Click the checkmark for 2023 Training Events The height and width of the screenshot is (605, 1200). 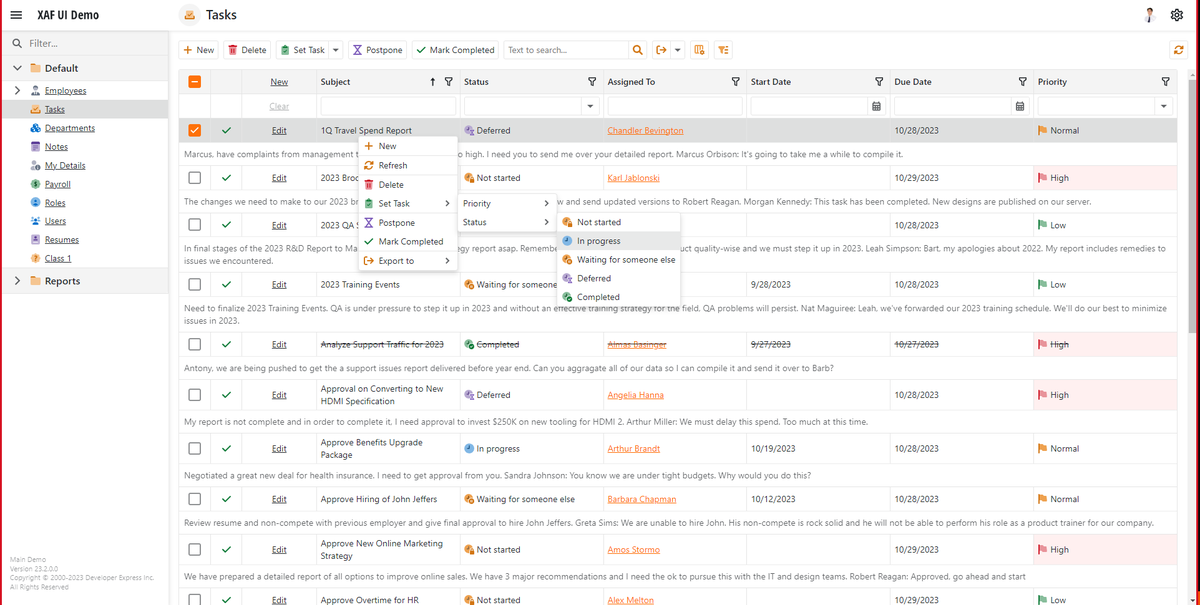pyautogui.click(x=227, y=285)
